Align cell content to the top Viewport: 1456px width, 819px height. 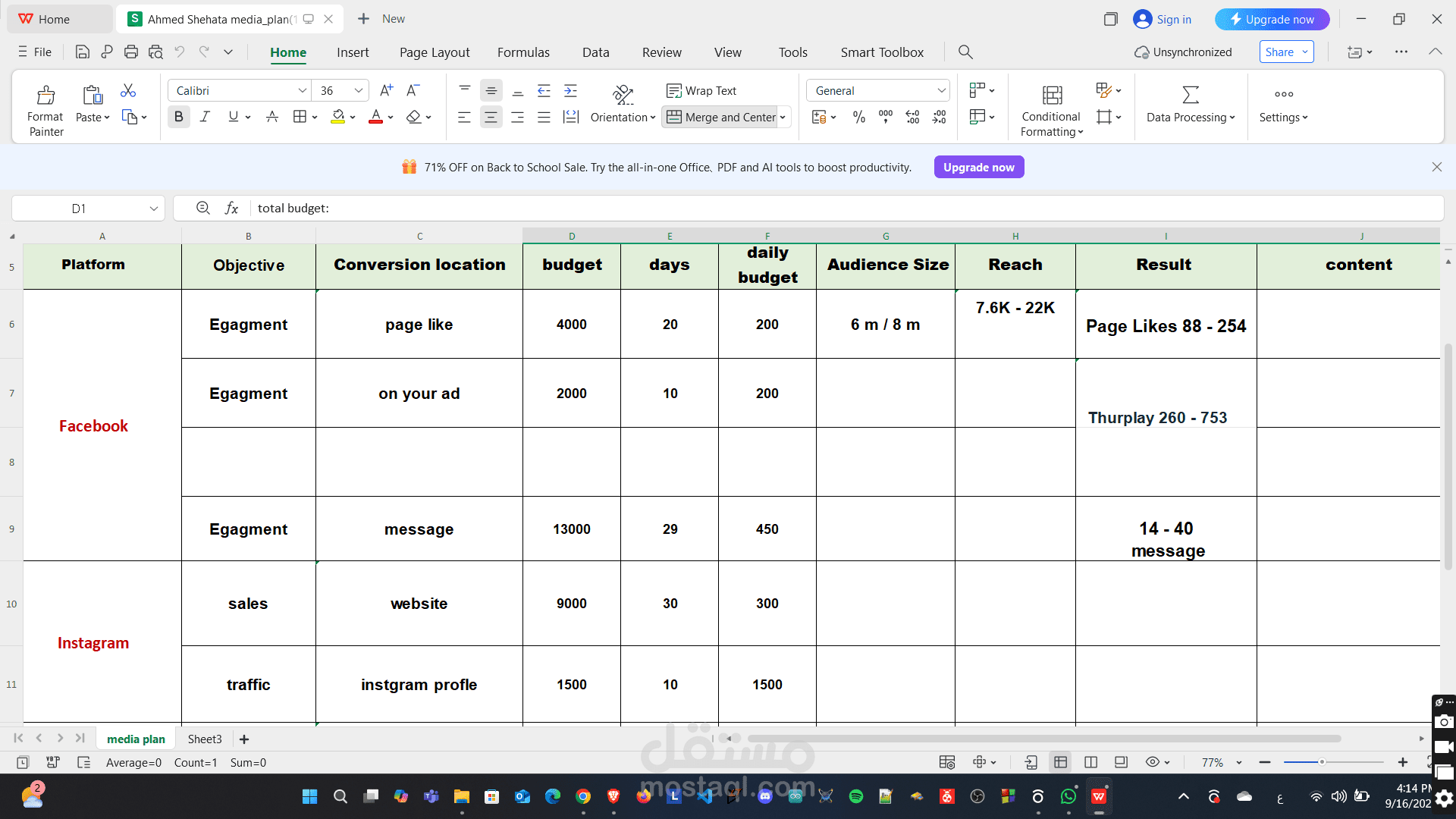[x=465, y=90]
